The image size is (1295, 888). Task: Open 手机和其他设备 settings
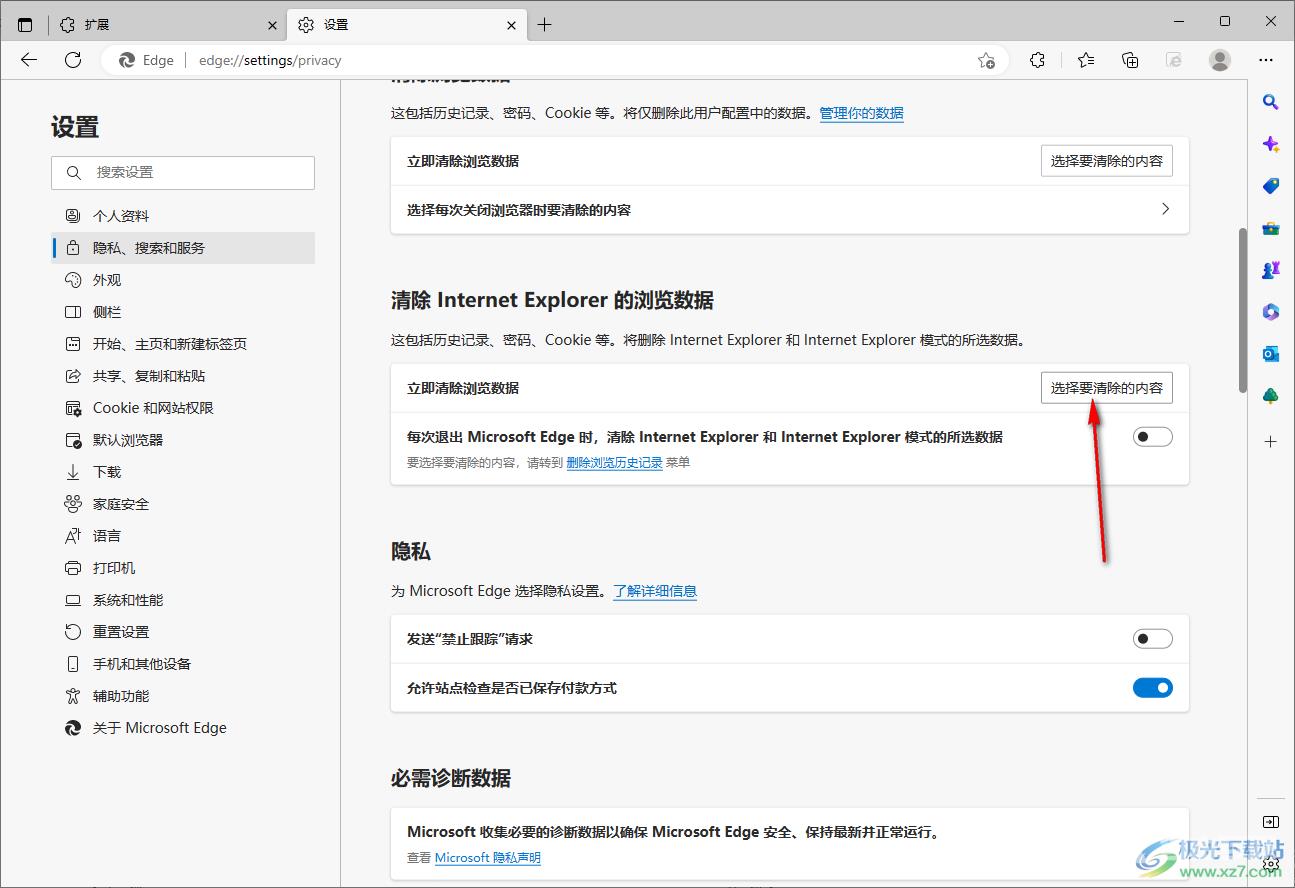tap(183, 664)
